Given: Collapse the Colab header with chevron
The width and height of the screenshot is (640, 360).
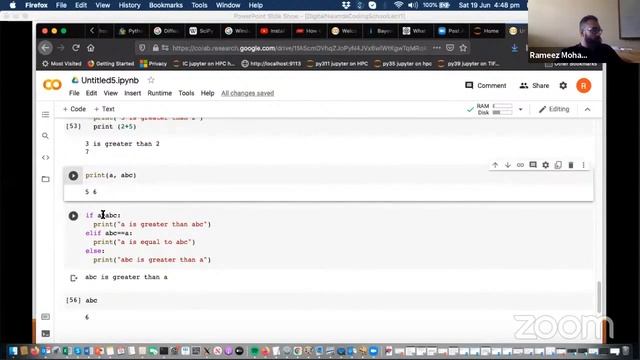Looking at the screenshot, I should click(587, 109).
